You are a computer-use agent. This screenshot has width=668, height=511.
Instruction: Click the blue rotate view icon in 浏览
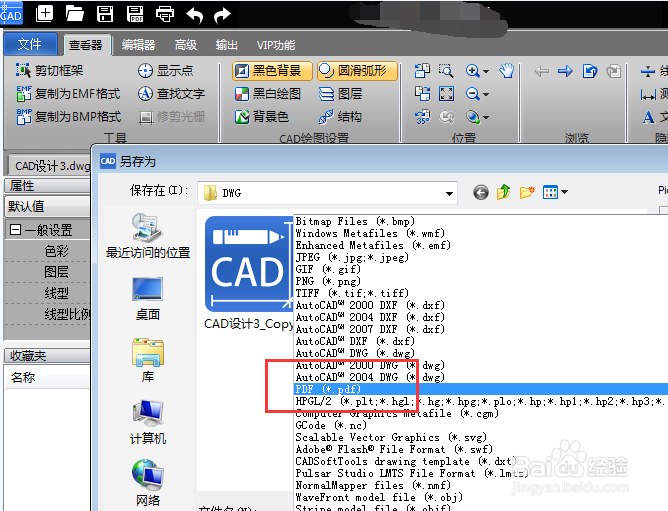[x=590, y=71]
